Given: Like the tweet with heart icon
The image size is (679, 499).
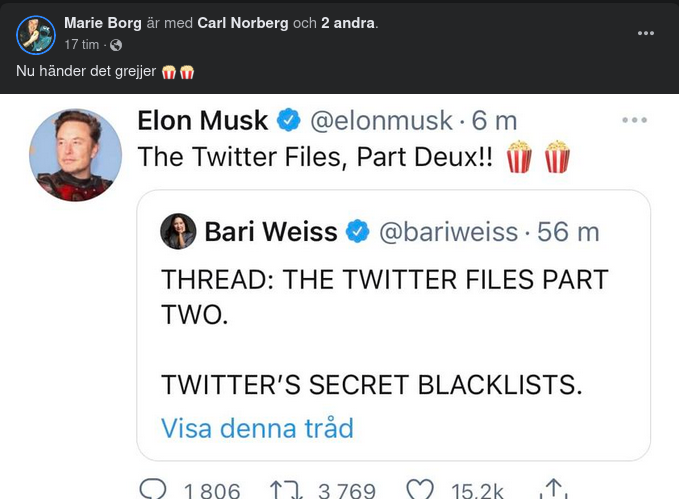Looking at the screenshot, I should (x=421, y=489).
